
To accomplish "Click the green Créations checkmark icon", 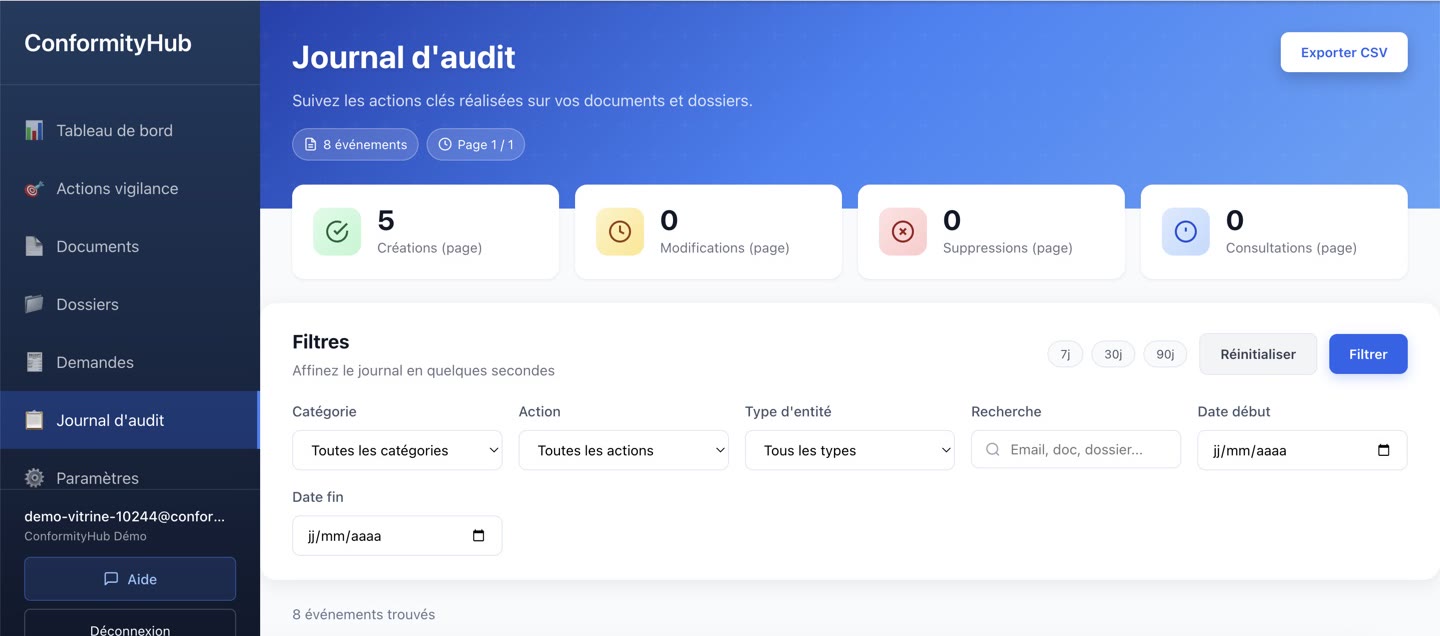I will coord(337,231).
